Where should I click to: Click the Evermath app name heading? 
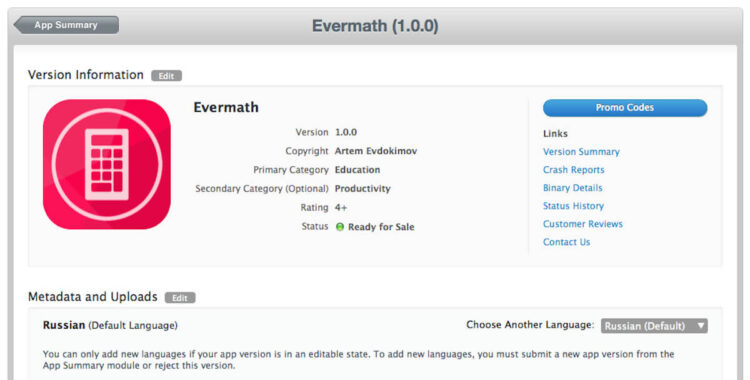(x=226, y=107)
